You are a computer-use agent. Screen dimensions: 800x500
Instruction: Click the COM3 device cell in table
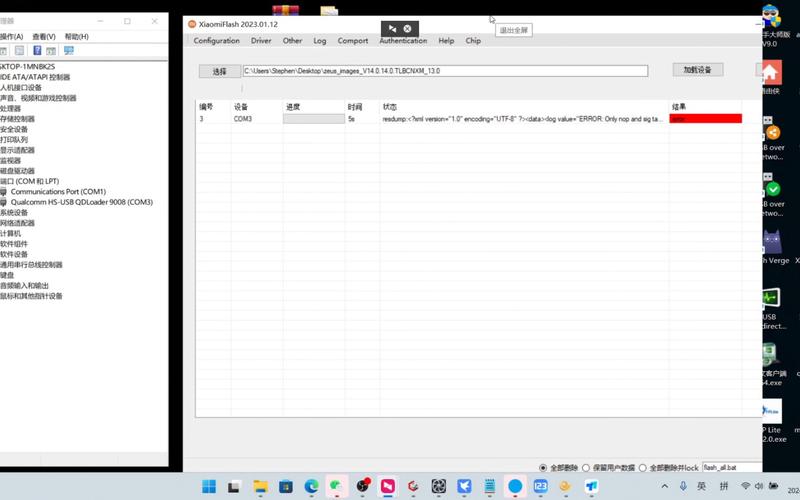click(x=243, y=118)
